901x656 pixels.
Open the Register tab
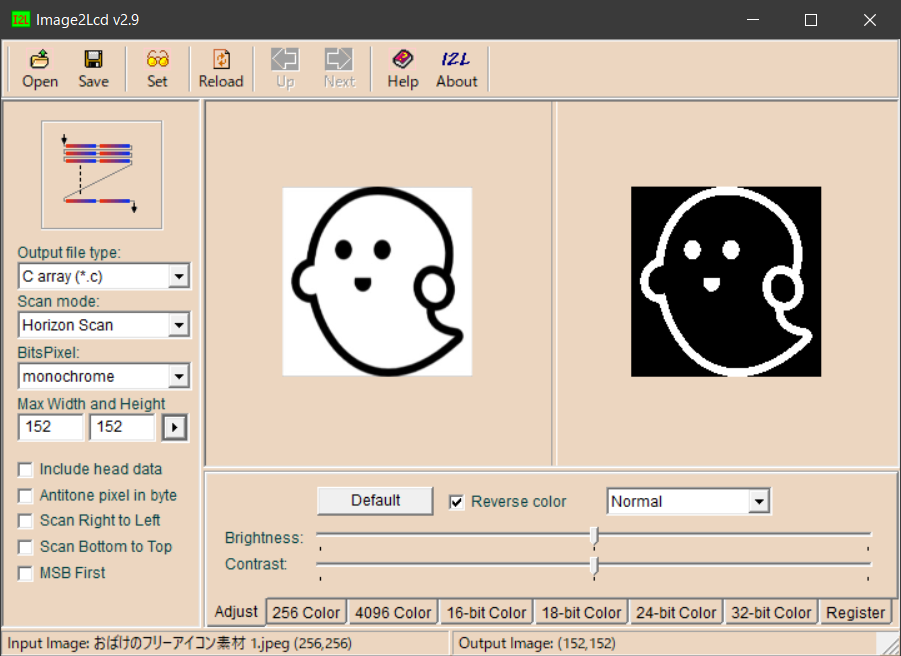(856, 613)
